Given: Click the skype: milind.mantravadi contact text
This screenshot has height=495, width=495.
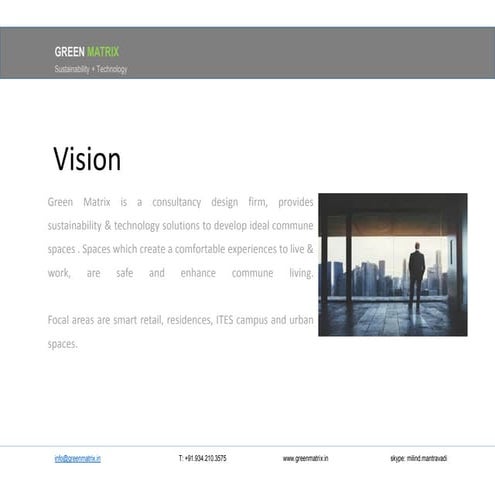Looking at the screenshot, I should tap(419, 458).
